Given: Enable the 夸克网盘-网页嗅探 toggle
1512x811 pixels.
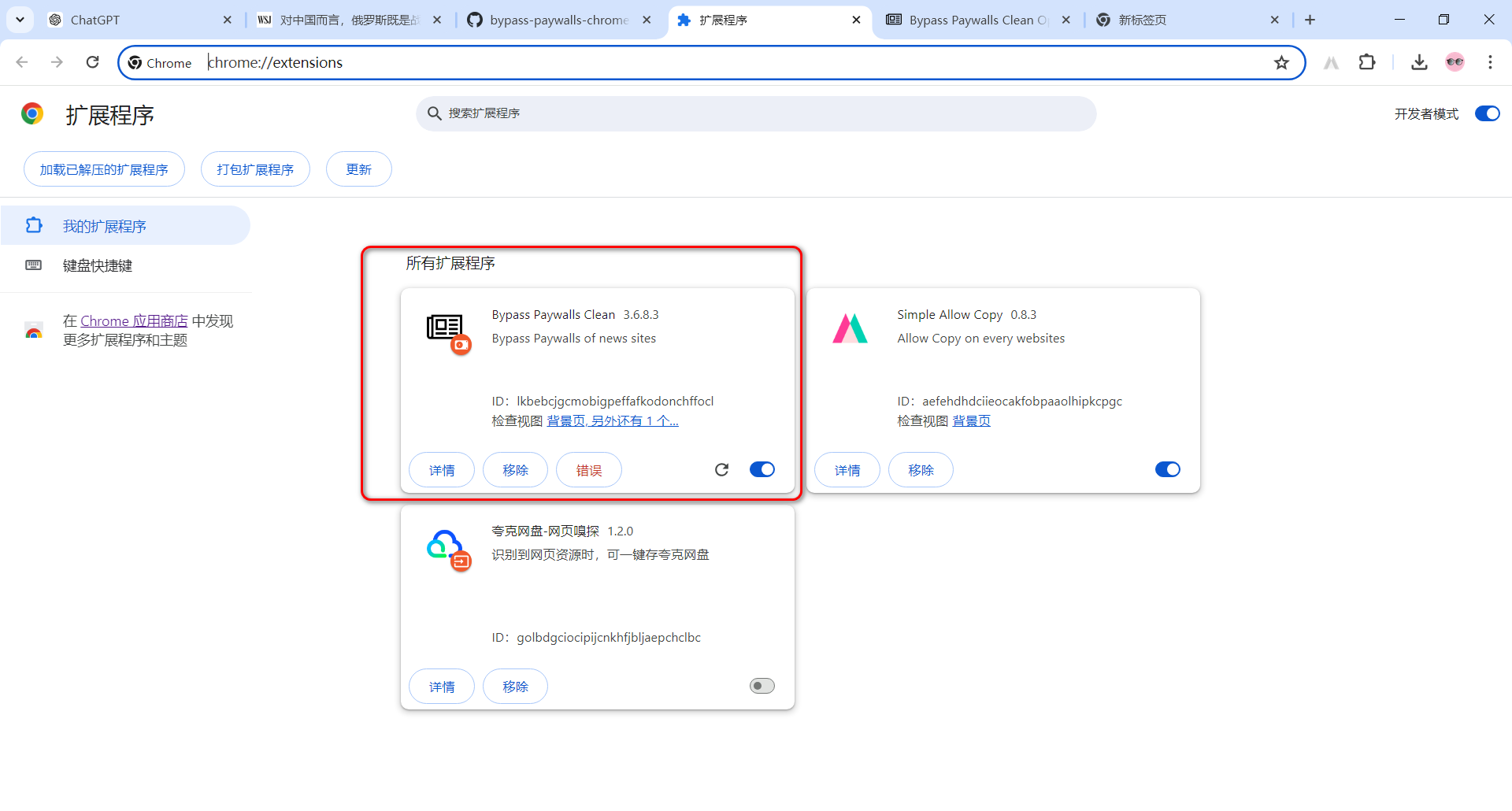Looking at the screenshot, I should [762, 686].
